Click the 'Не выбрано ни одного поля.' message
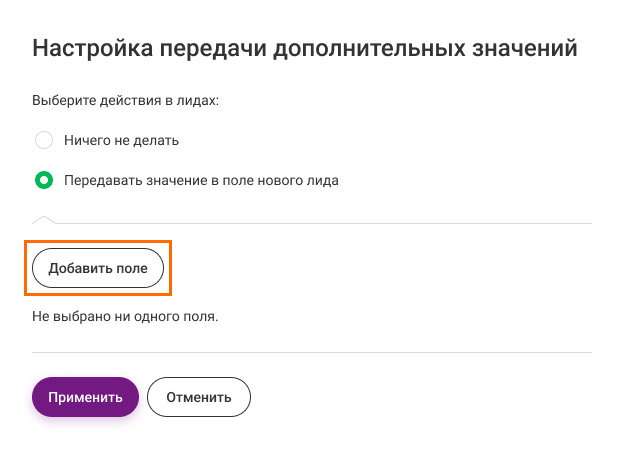Image resolution: width=624 pixels, height=449 pixels. [125, 316]
